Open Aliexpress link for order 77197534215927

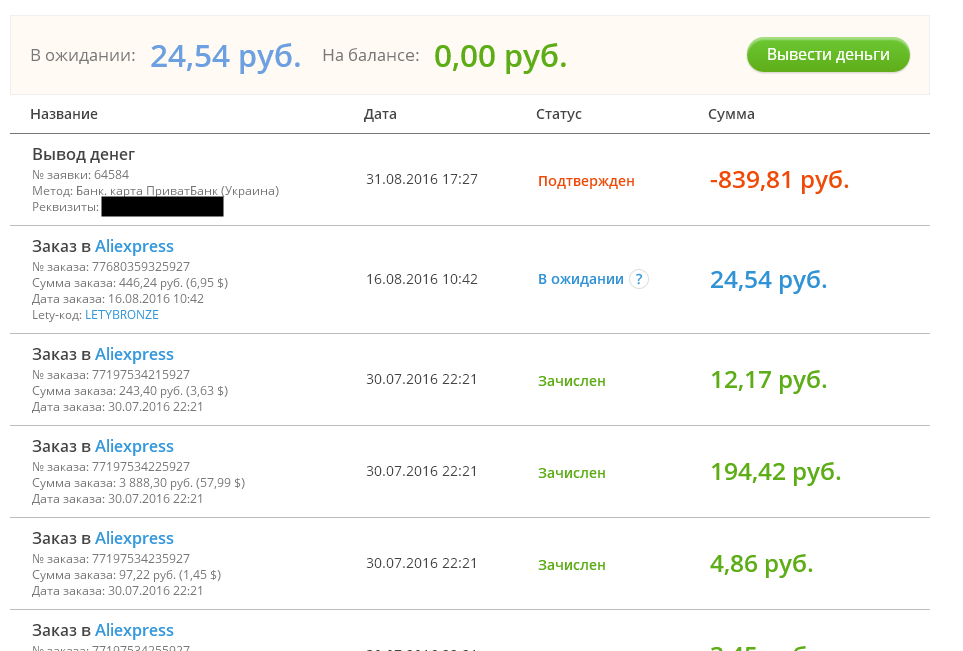tap(134, 355)
